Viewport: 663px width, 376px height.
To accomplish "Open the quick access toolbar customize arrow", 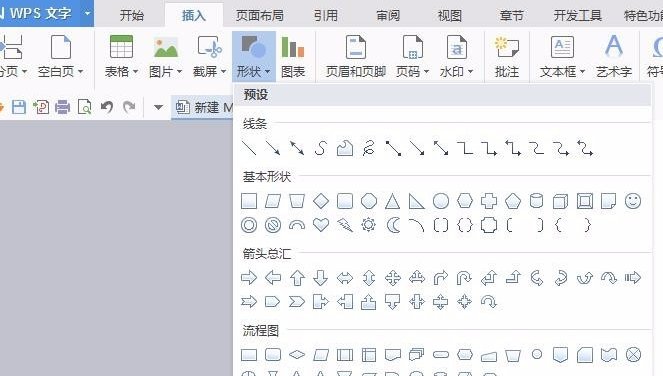I will click(x=158, y=107).
